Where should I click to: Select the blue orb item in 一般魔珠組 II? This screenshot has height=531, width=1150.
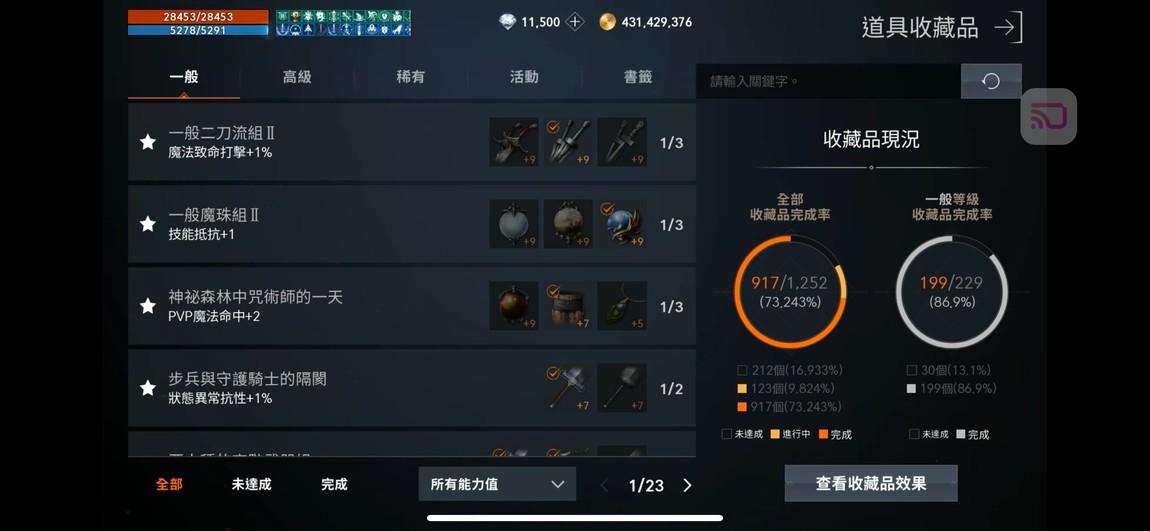click(622, 224)
